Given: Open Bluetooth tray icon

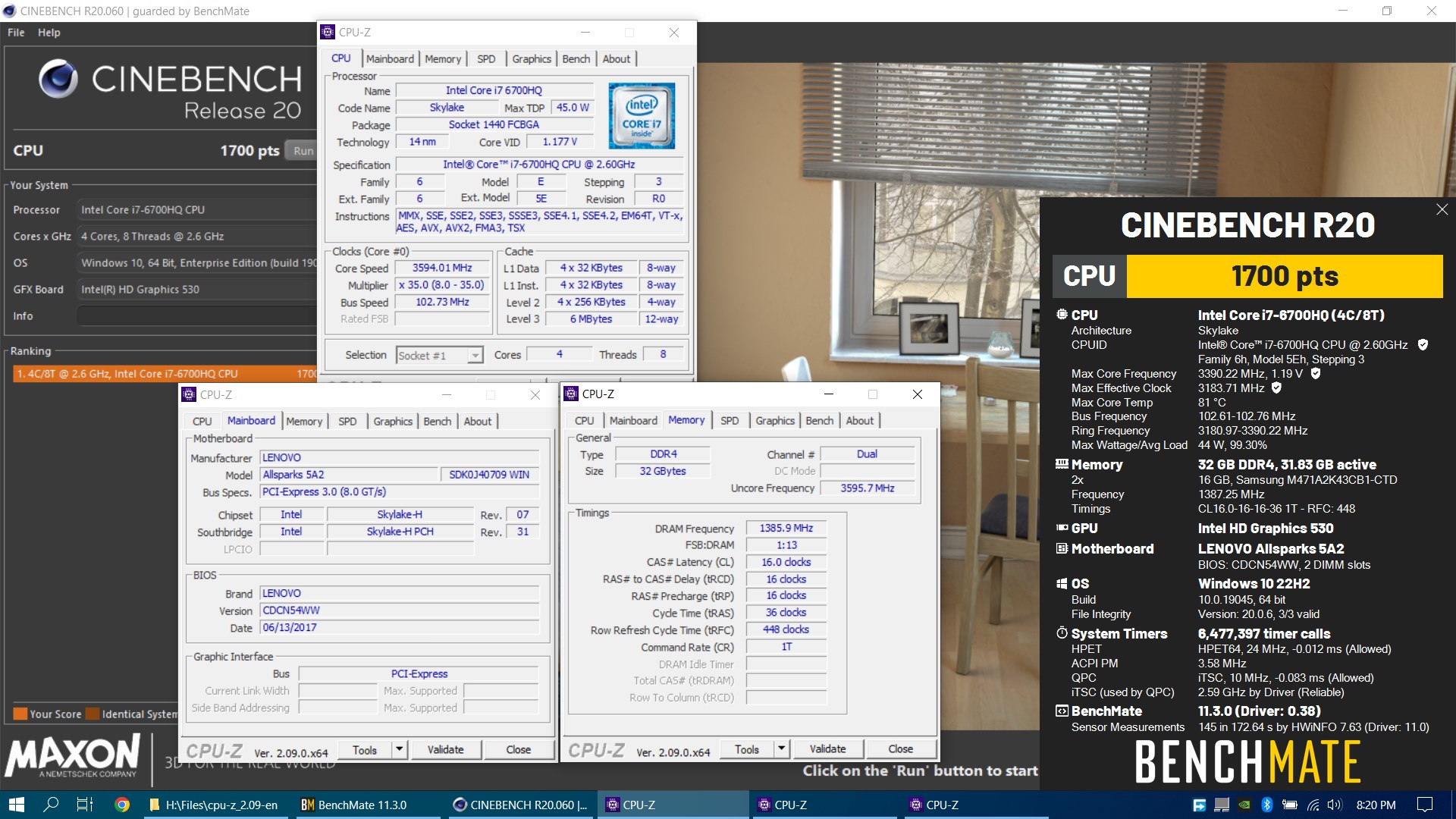Looking at the screenshot, I should click(x=1266, y=805).
